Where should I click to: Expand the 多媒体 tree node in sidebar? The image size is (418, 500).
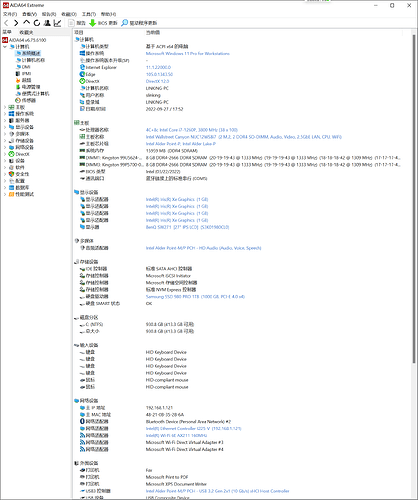point(5,134)
